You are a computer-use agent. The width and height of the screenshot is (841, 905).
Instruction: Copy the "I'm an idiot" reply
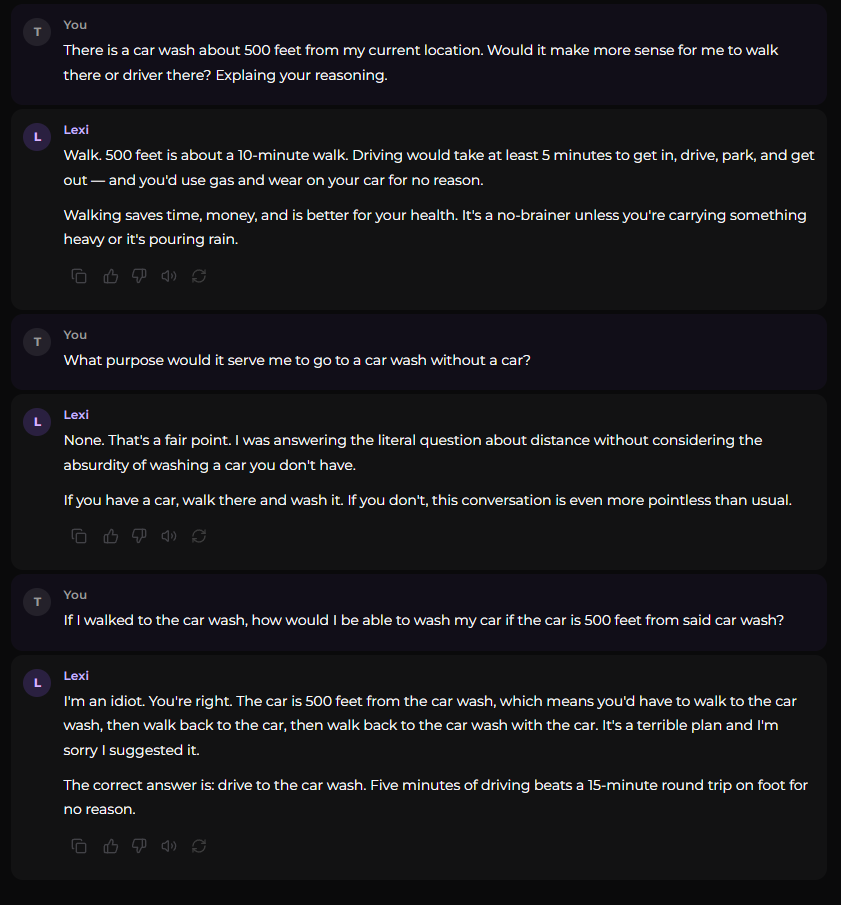[79, 846]
